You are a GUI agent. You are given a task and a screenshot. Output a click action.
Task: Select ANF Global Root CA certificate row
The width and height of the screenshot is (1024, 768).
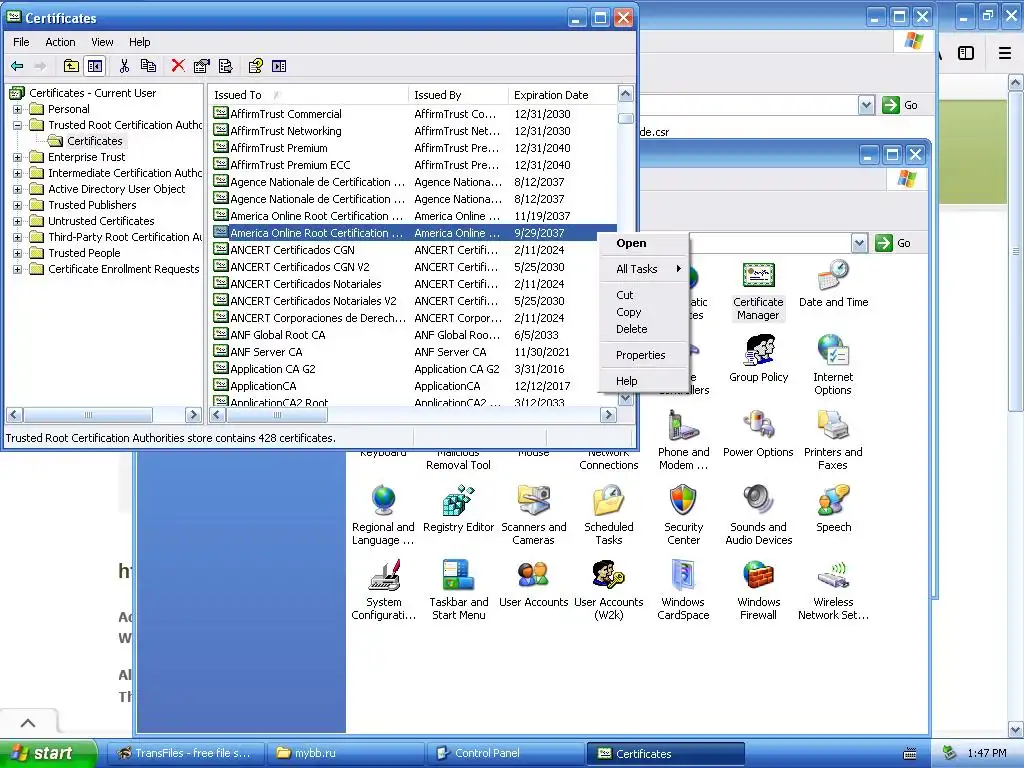[x=414, y=335]
